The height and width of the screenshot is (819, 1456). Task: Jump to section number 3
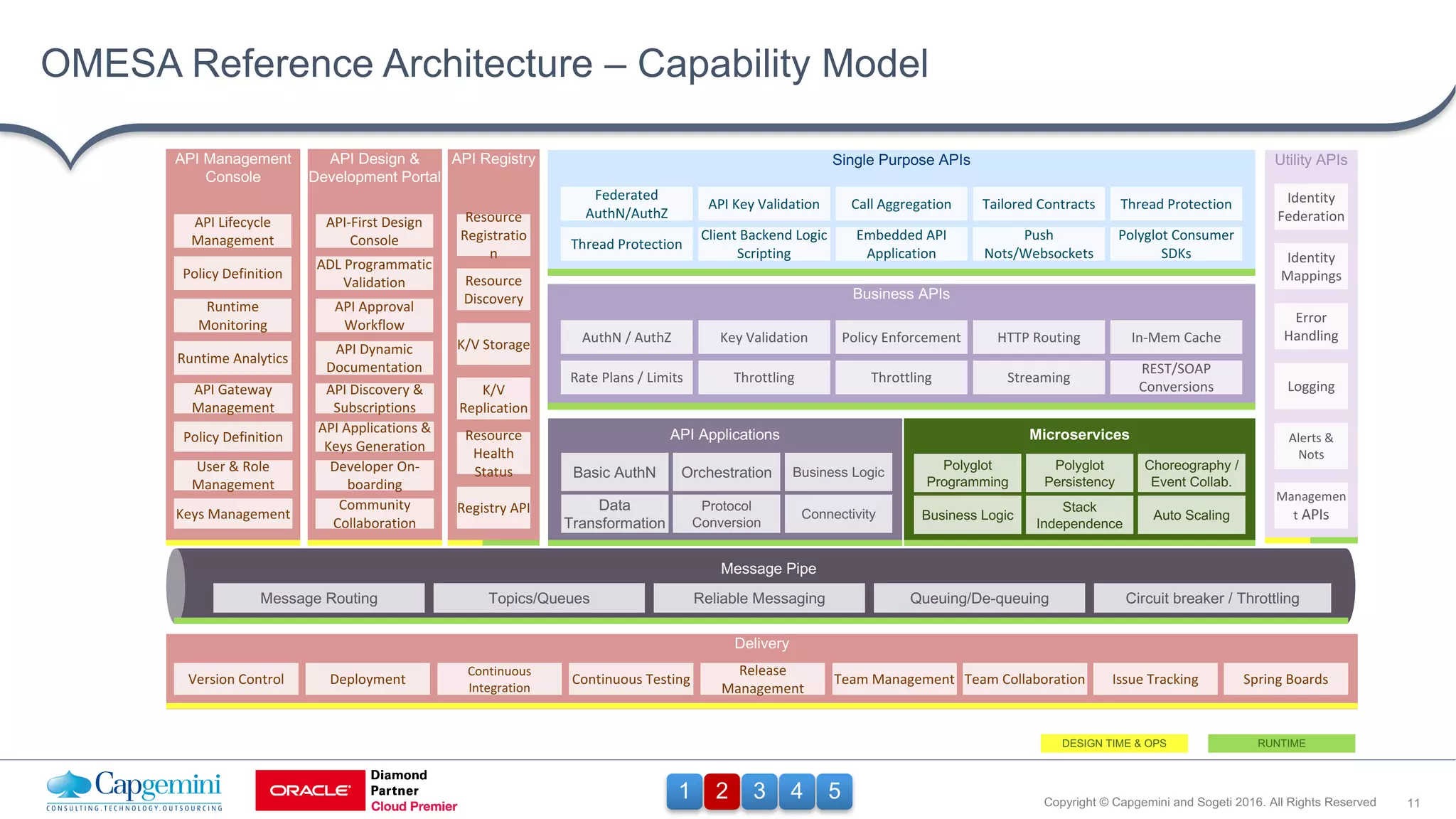tap(759, 791)
